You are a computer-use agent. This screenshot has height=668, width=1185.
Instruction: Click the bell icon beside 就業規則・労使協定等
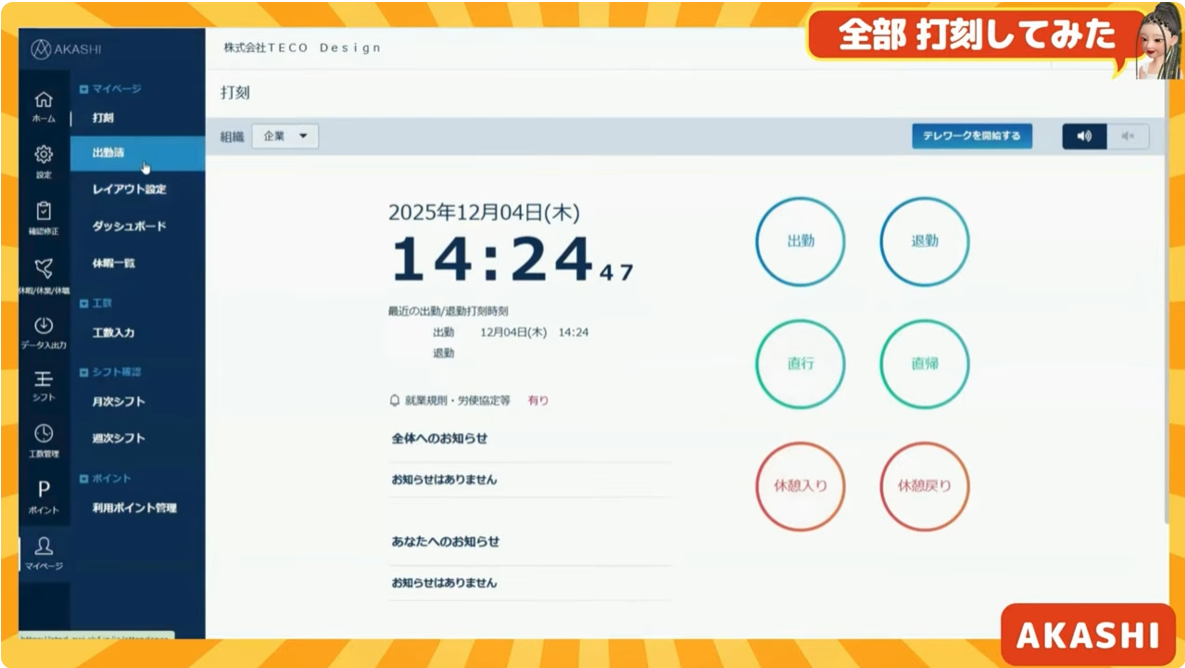click(394, 400)
